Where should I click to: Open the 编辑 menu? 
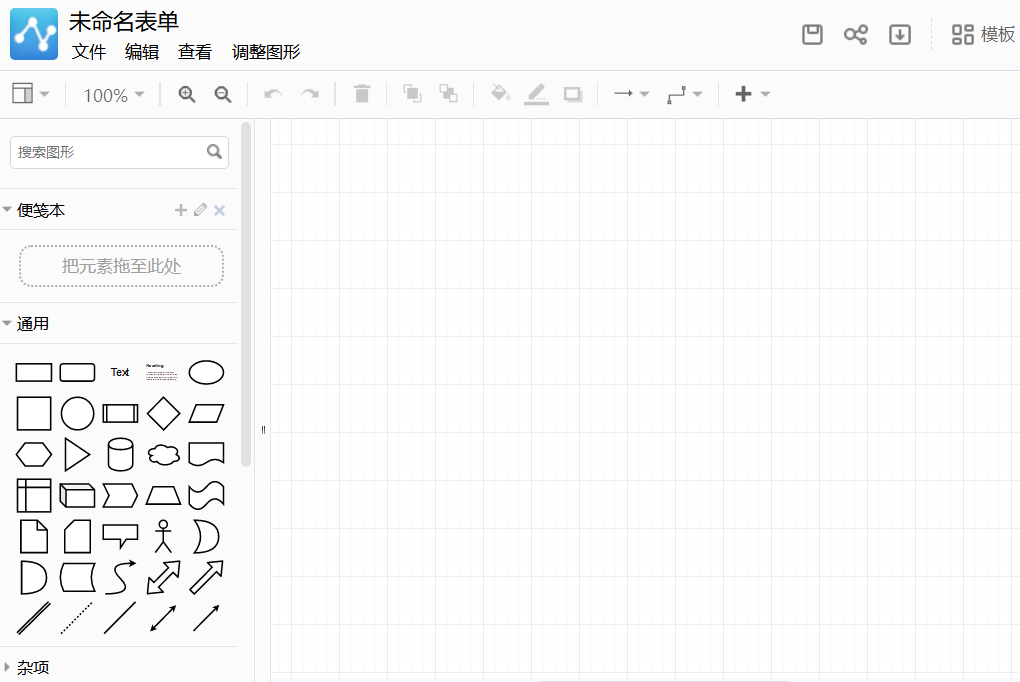click(x=142, y=52)
